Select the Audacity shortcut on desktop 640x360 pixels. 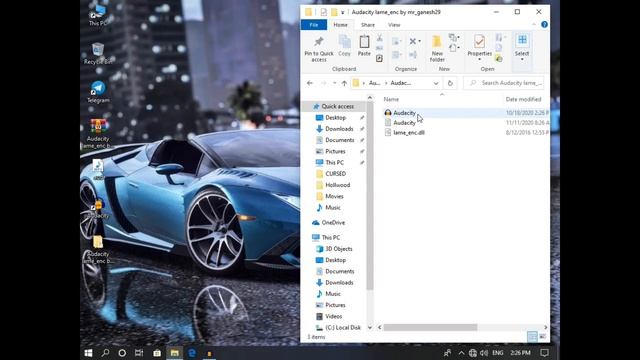pos(98,209)
